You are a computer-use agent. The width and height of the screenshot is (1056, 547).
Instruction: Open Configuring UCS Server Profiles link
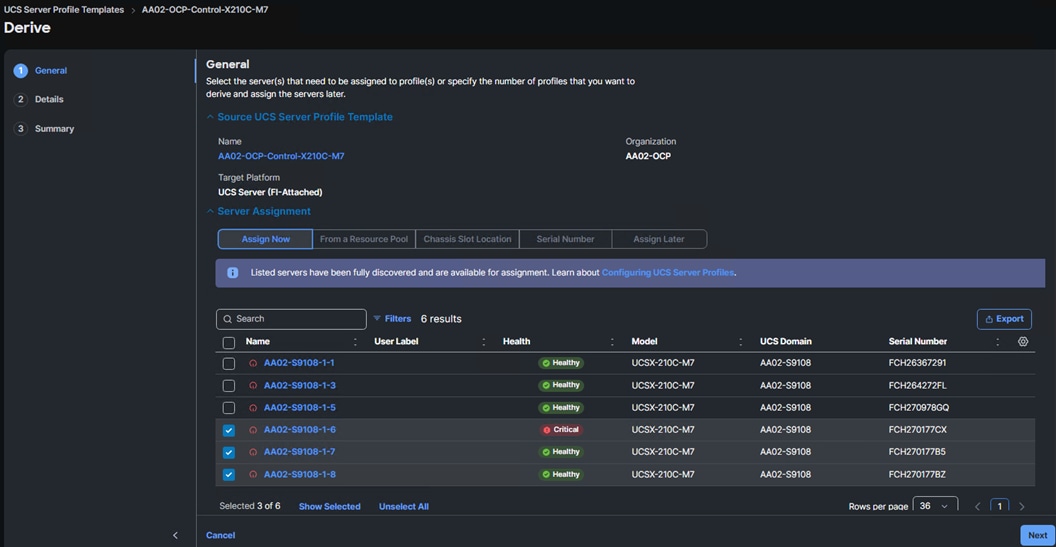pyautogui.click(x=667, y=273)
